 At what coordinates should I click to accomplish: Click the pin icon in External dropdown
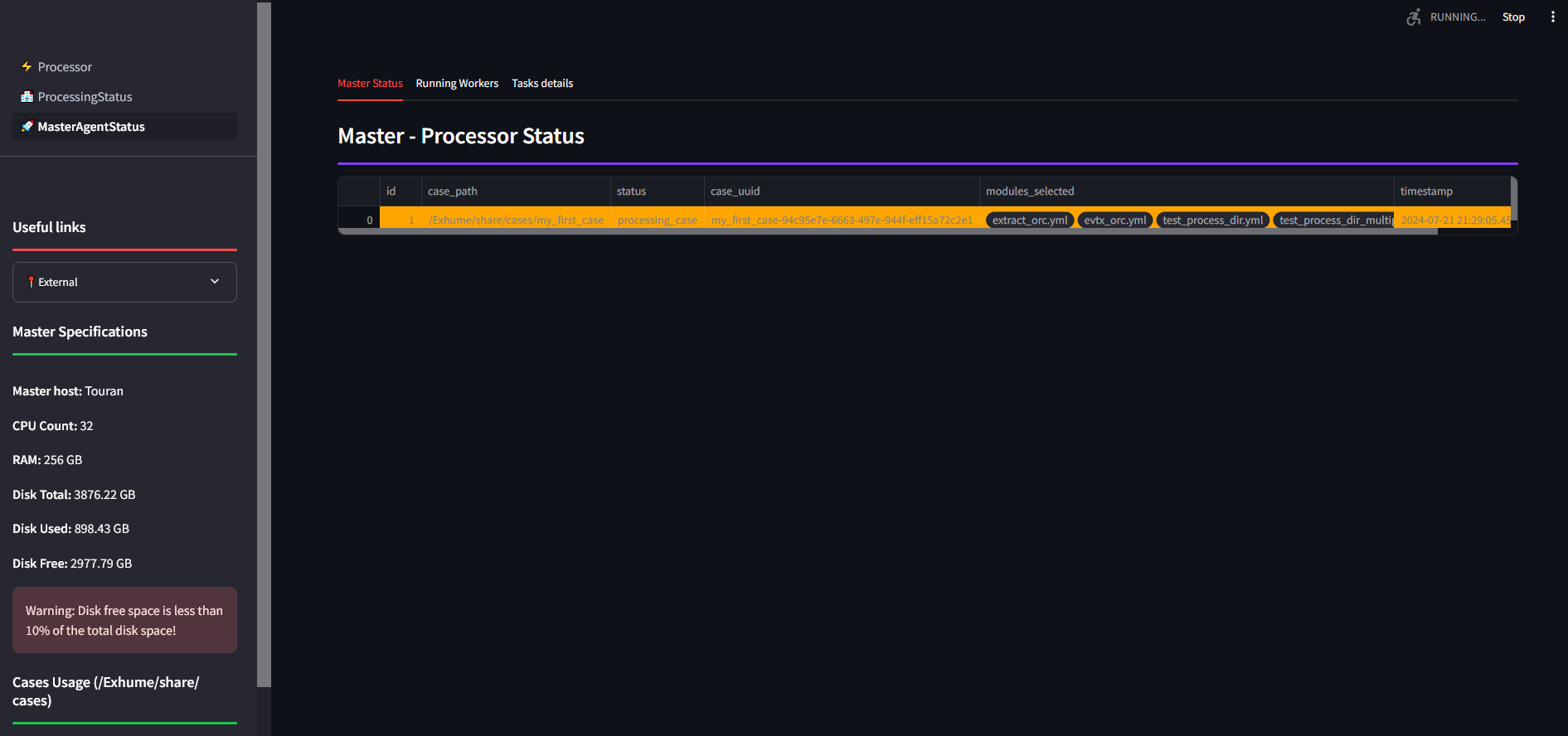31,282
